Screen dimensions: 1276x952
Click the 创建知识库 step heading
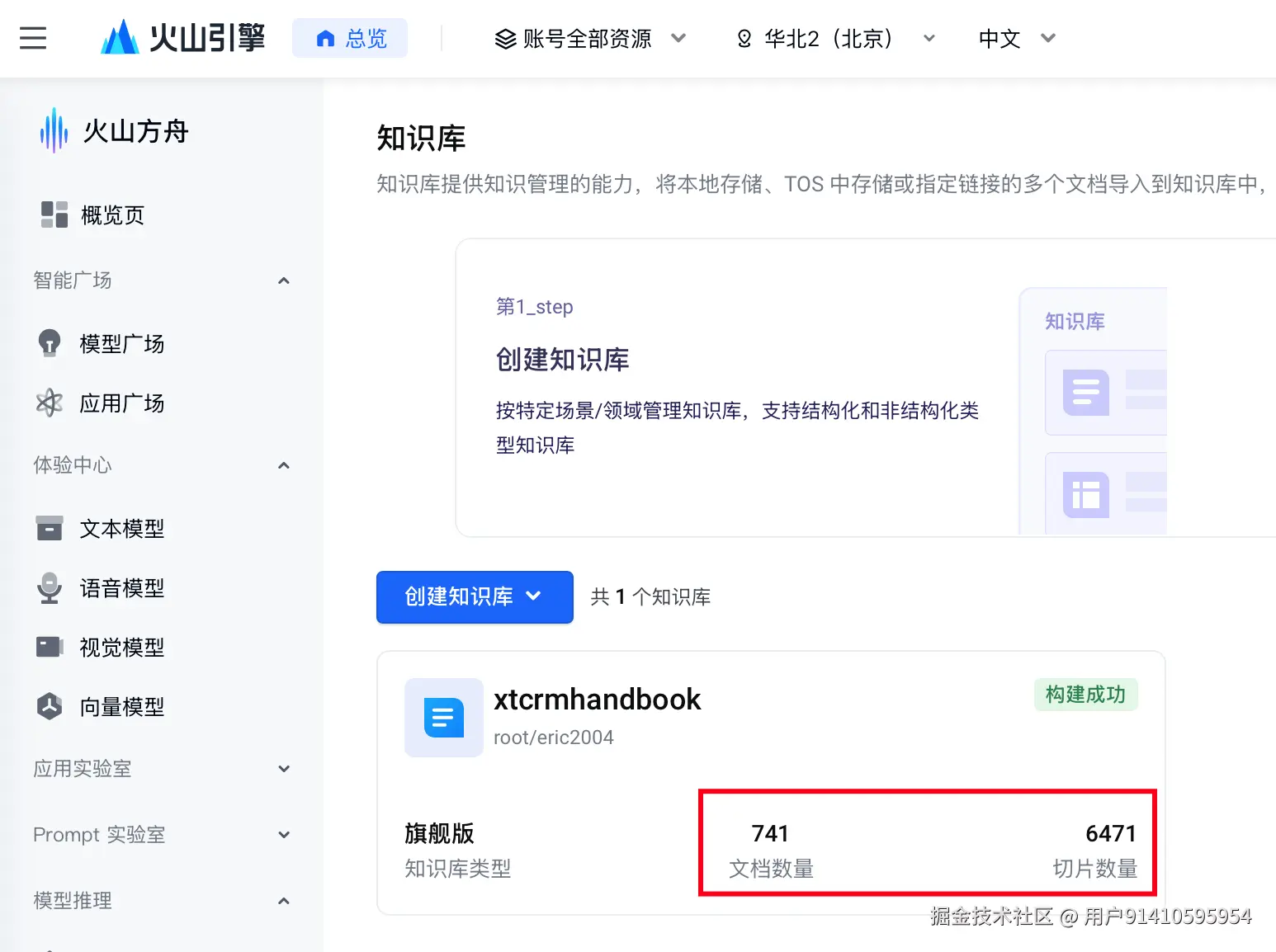(563, 359)
